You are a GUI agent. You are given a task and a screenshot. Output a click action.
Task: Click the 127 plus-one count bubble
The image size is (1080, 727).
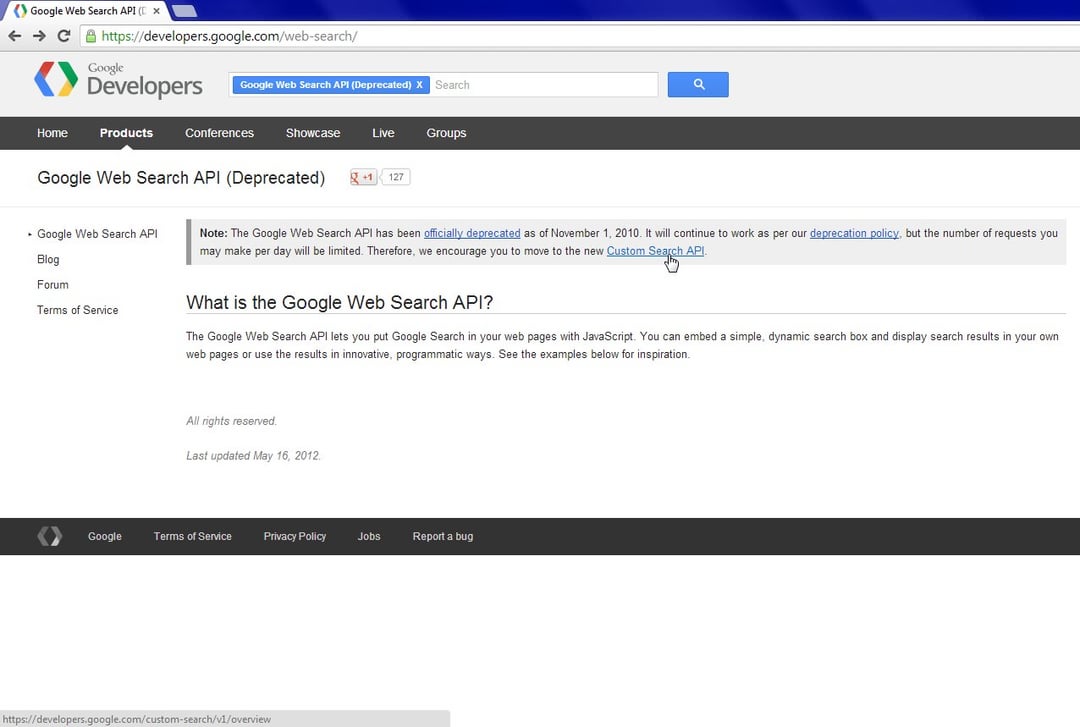click(395, 177)
